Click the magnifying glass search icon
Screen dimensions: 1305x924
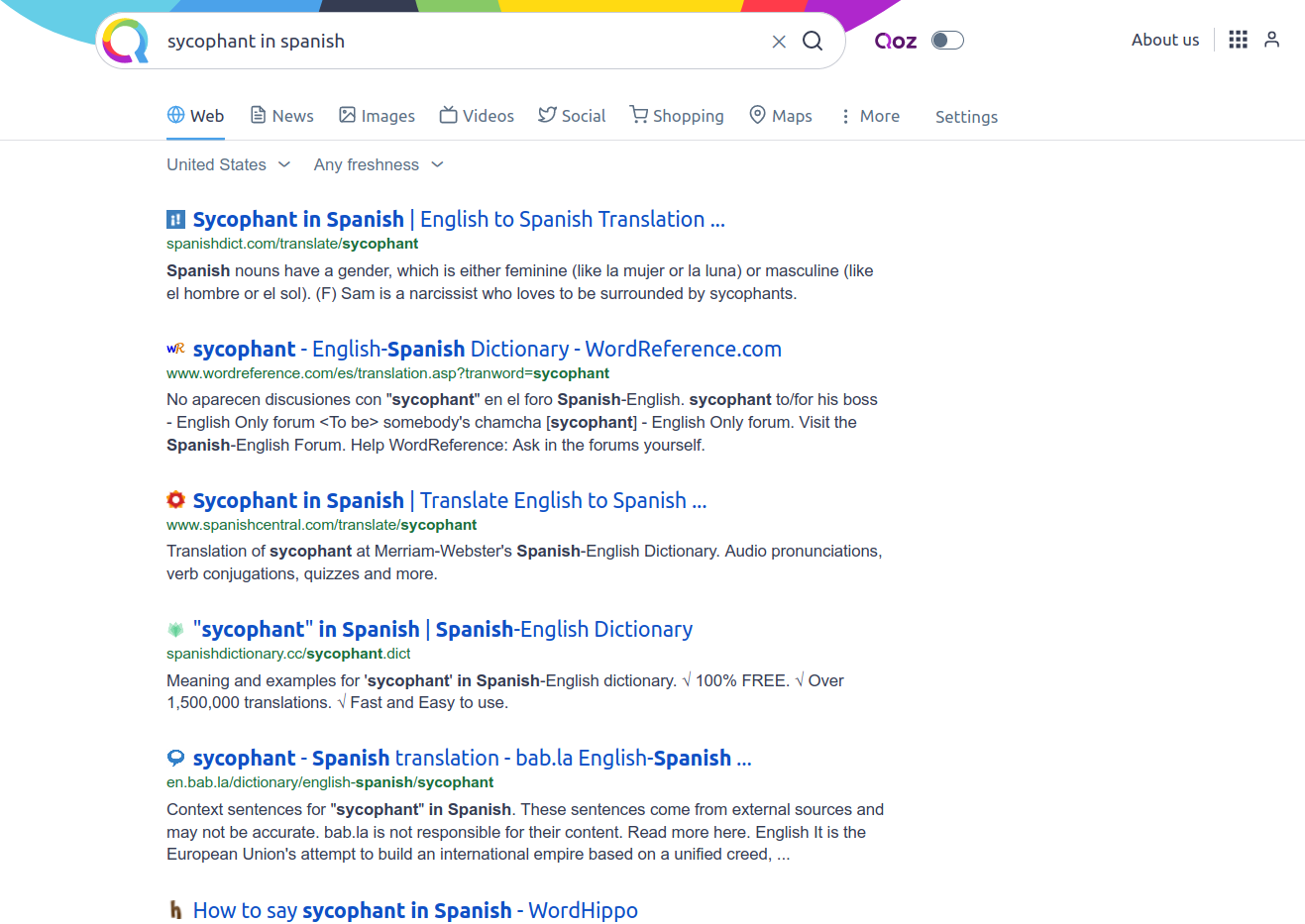[813, 41]
